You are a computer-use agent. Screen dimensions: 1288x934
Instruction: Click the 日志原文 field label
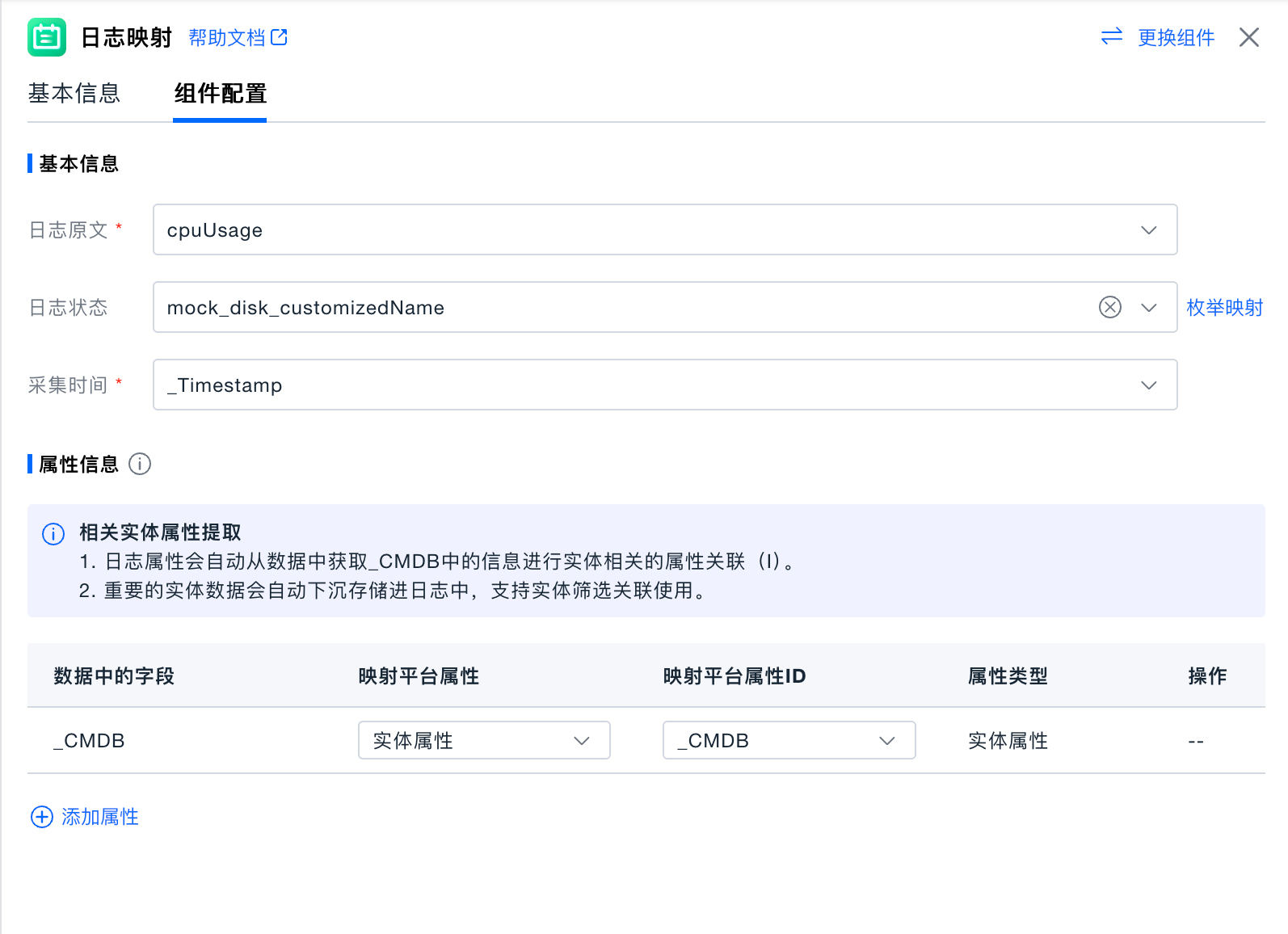68,229
